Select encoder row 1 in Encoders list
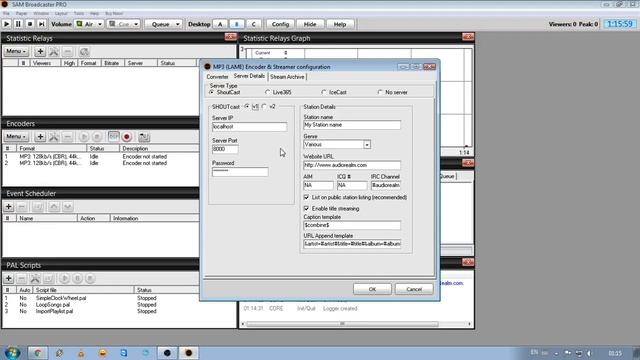 [101, 156]
